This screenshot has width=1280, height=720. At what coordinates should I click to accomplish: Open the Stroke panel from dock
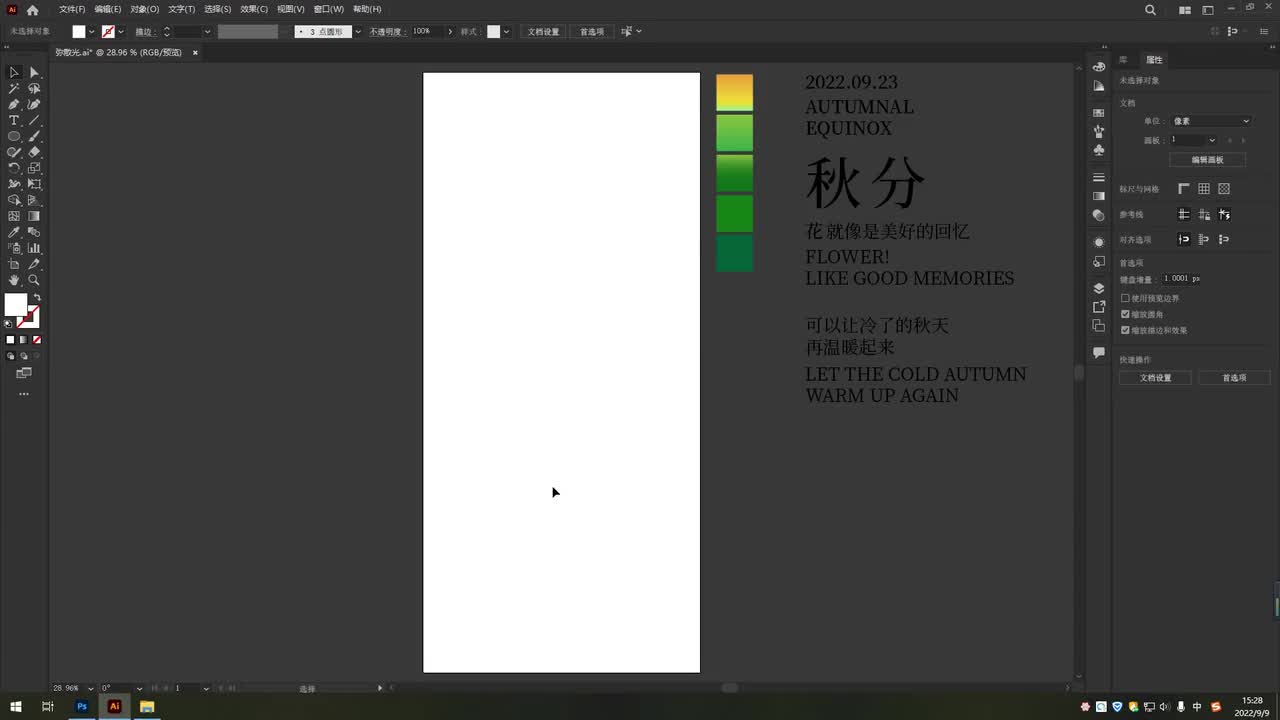click(1099, 177)
